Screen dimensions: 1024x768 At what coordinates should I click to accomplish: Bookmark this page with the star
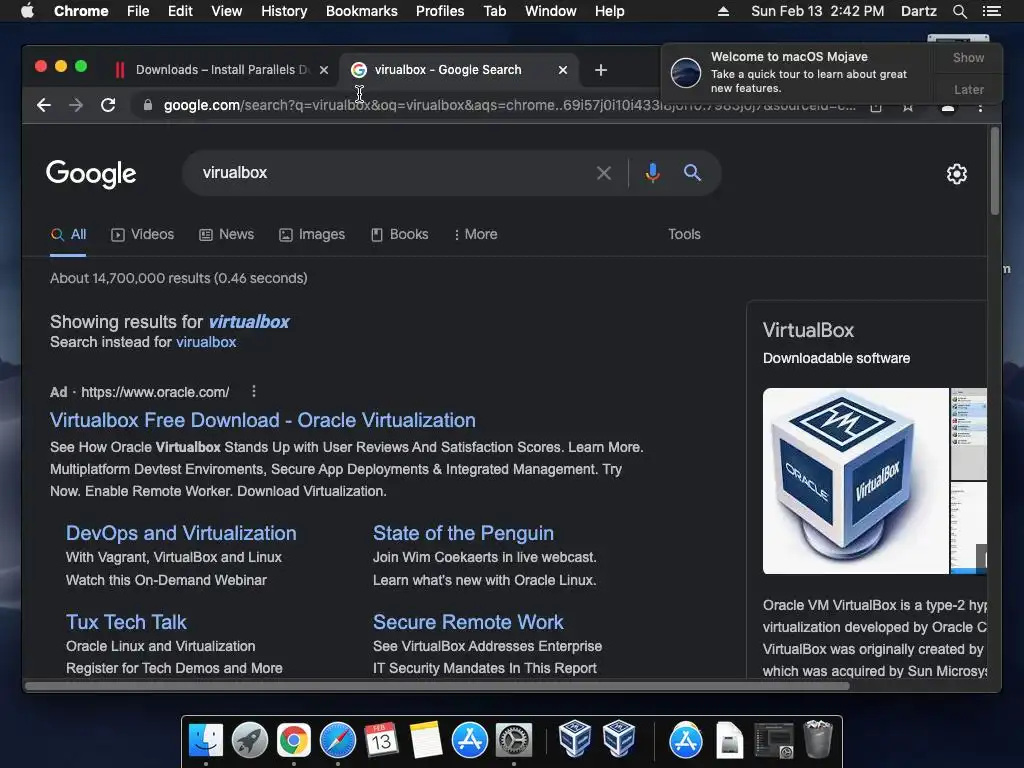(x=908, y=107)
